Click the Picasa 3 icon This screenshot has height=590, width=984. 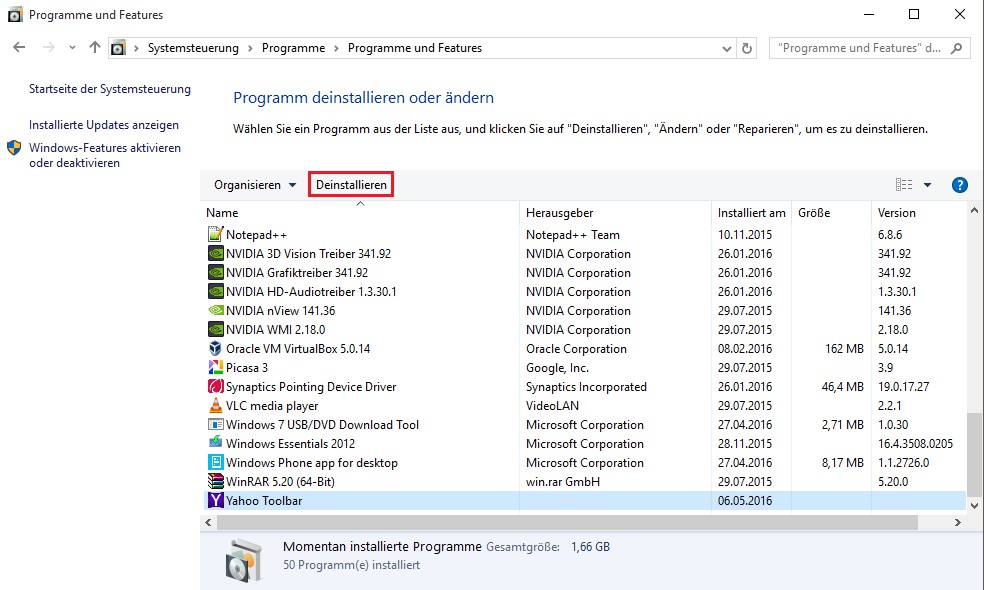click(x=215, y=368)
